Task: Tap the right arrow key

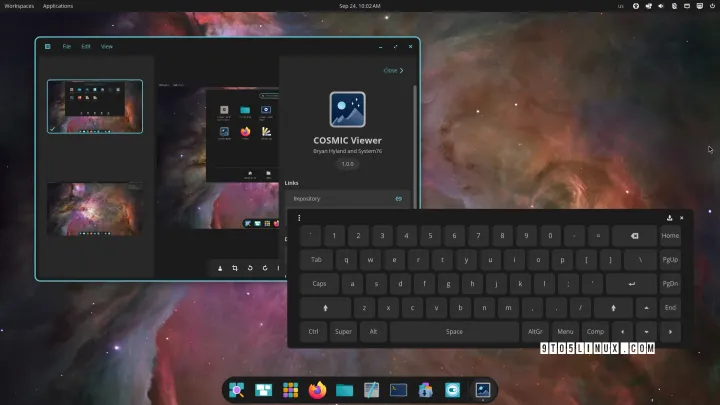Action: (x=670, y=332)
